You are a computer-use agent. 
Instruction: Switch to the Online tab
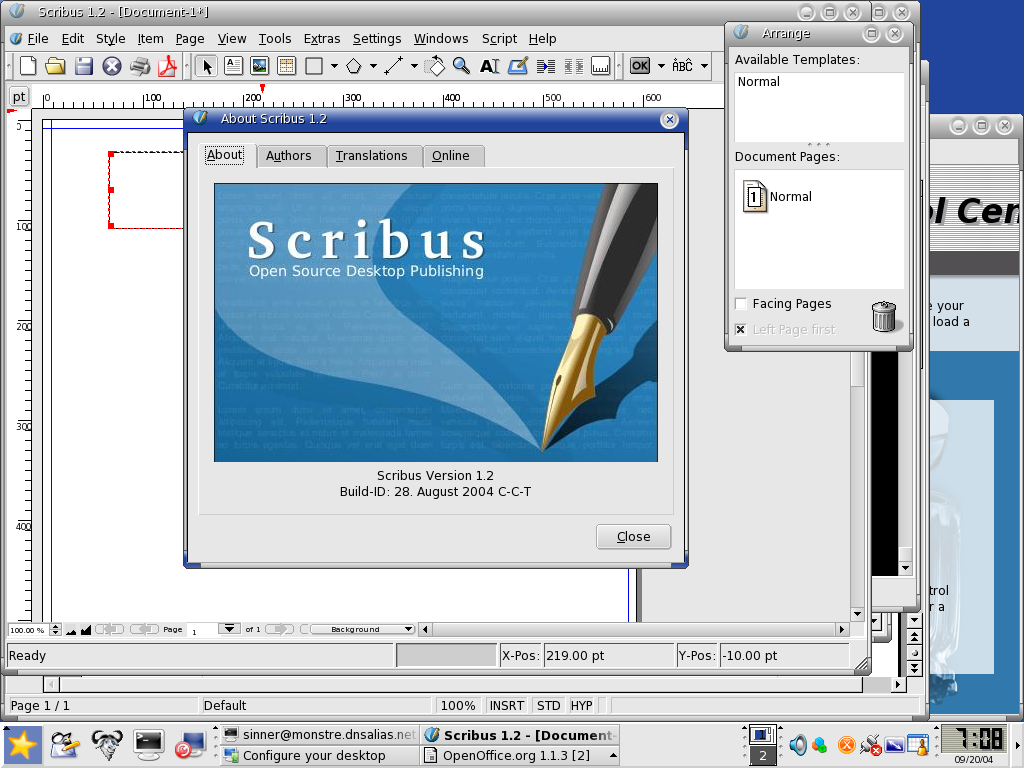[450, 155]
